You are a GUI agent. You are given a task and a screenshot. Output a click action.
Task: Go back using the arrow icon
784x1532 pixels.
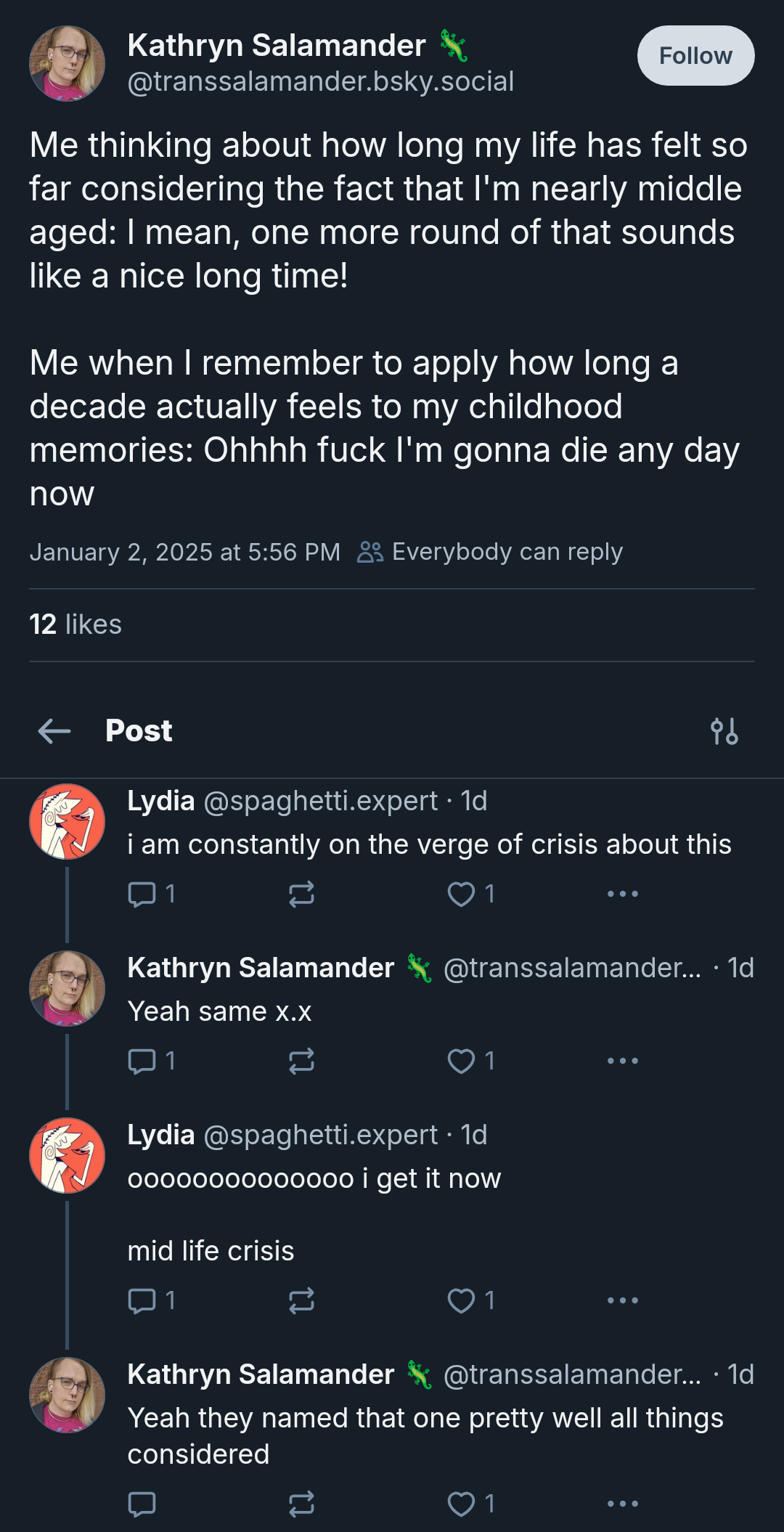click(x=54, y=730)
